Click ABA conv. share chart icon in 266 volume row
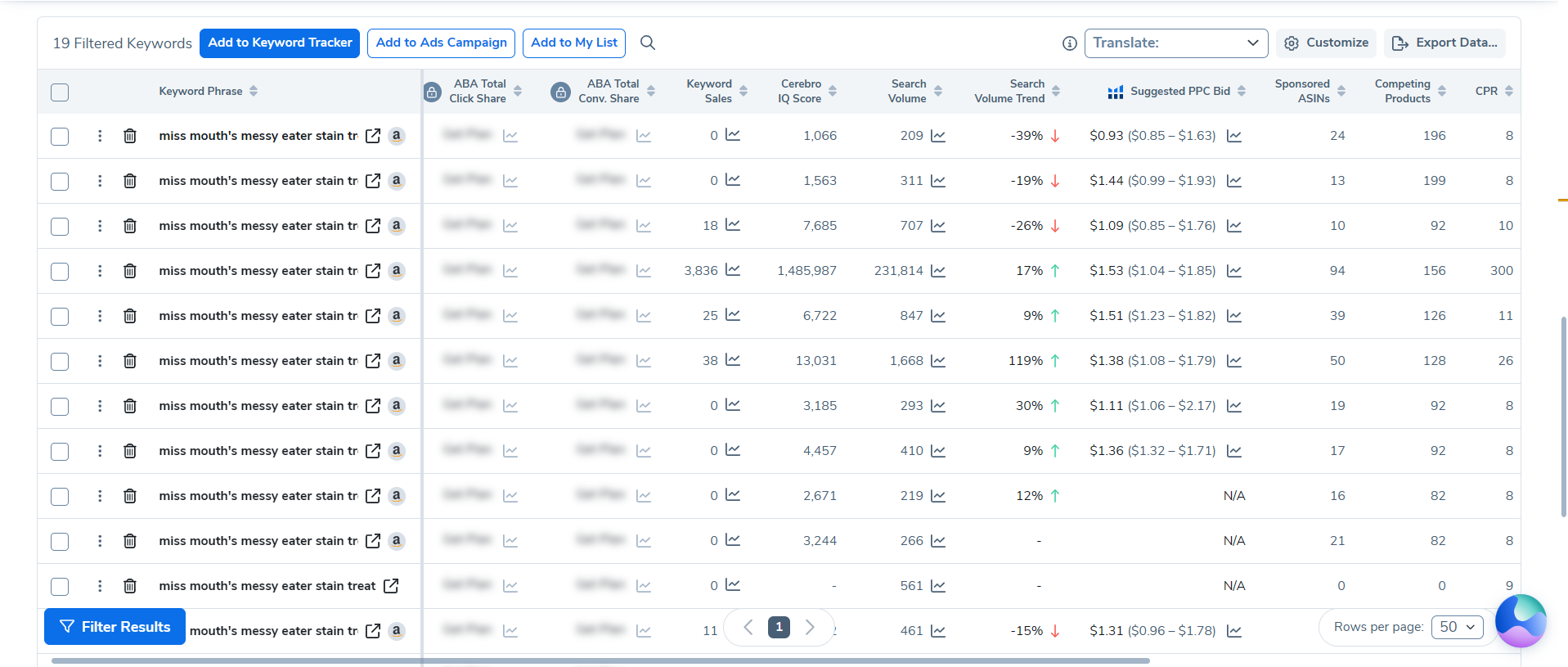1568x667 pixels. (x=644, y=541)
